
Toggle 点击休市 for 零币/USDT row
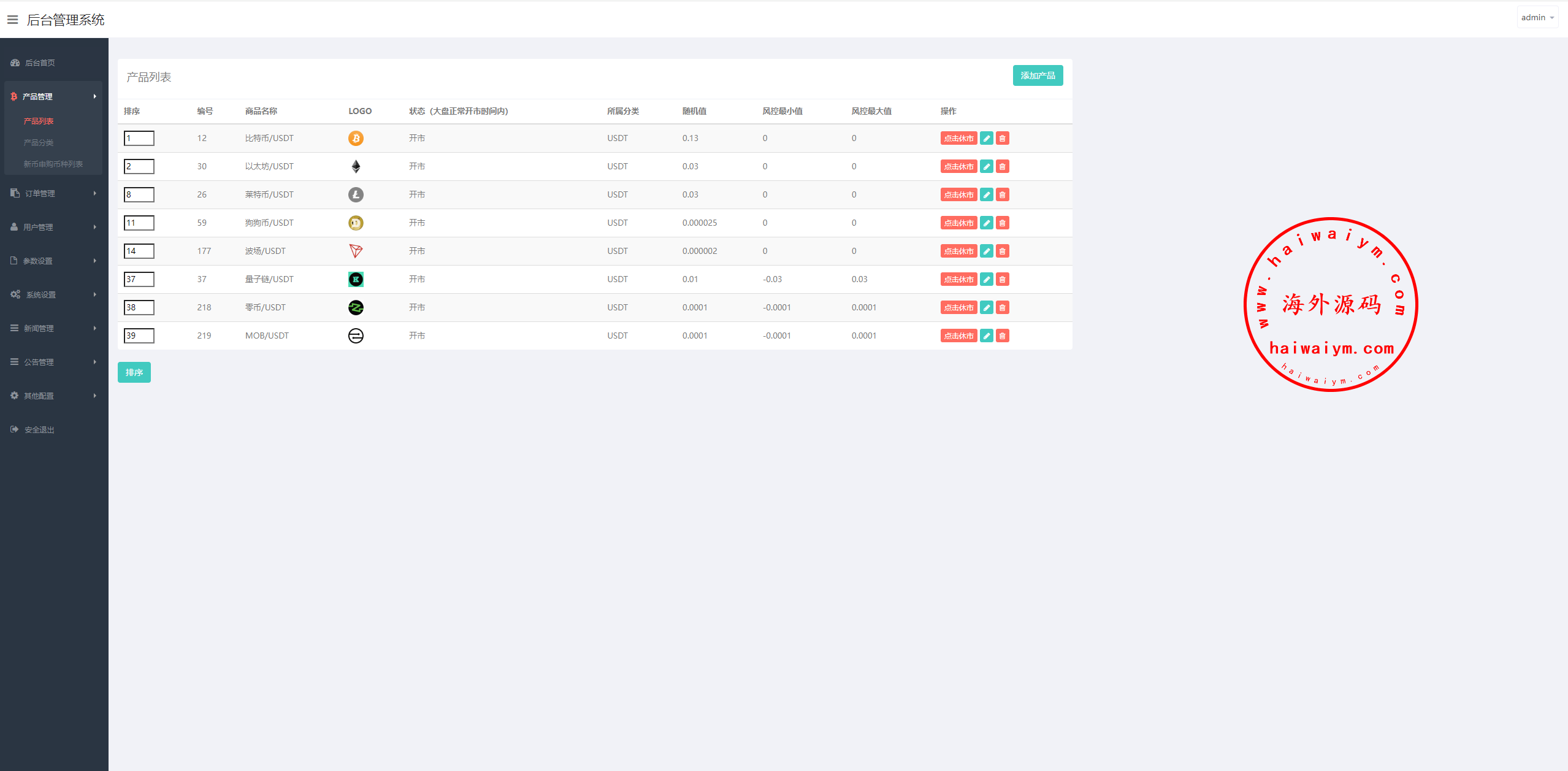958,308
